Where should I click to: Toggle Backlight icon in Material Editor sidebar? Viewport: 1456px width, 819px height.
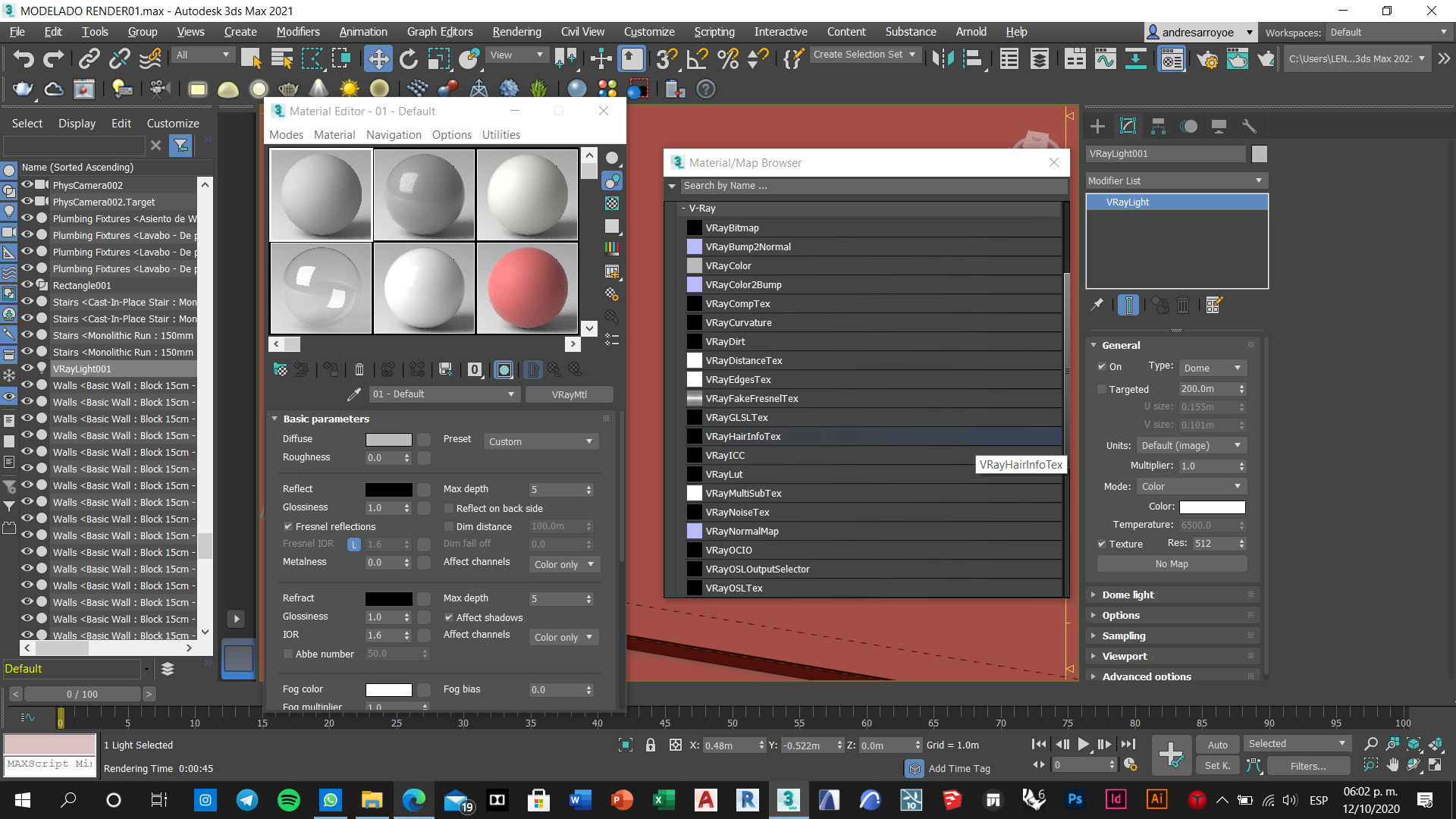[611, 180]
